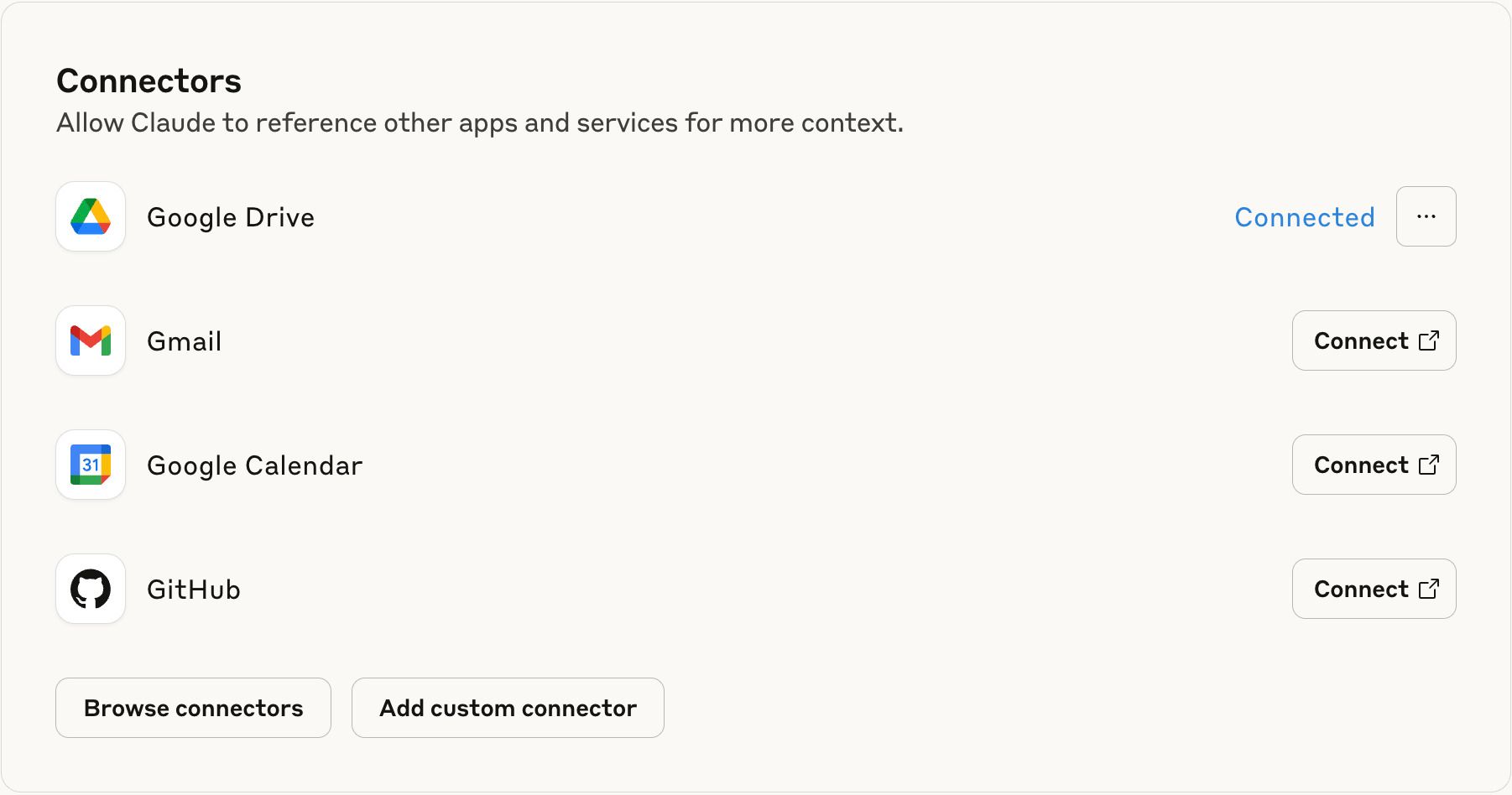Click the GitHub Octocat icon
This screenshot has width=1512, height=795.
91,589
